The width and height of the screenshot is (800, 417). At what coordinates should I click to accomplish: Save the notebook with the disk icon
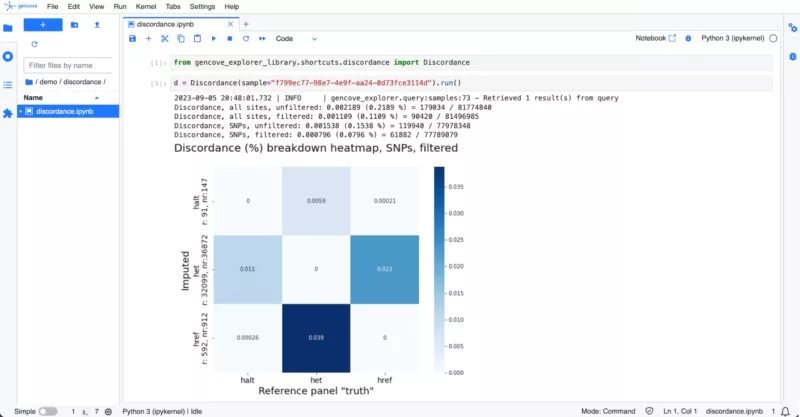[132, 39]
